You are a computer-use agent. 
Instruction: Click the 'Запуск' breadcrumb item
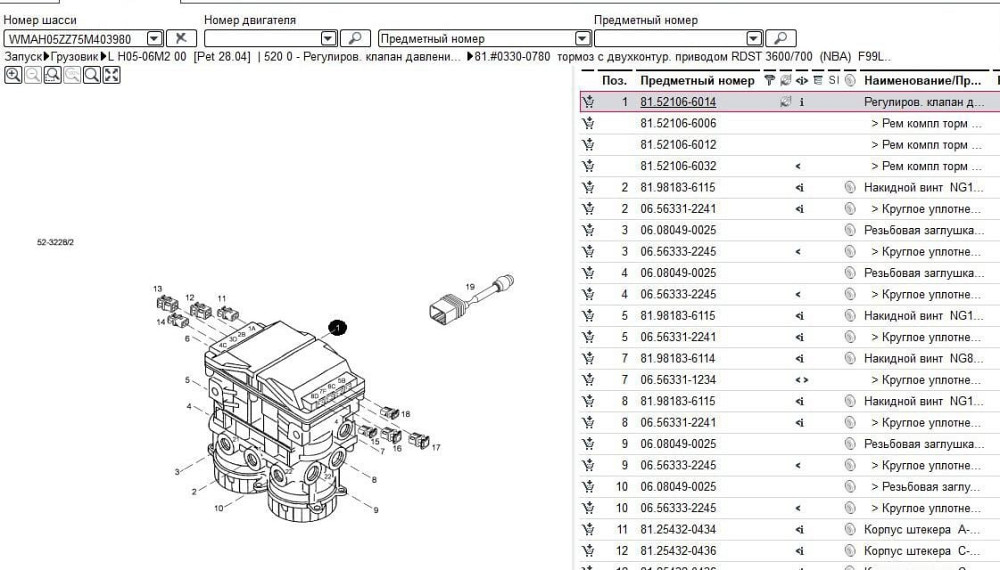tap(23, 57)
